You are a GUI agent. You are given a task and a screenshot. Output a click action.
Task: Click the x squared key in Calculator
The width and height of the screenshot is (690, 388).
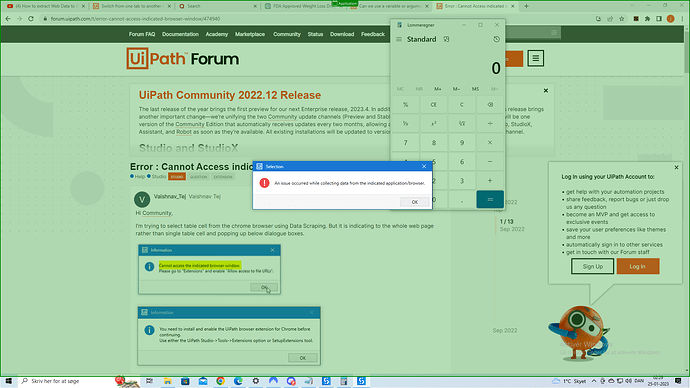click(433, 124)
